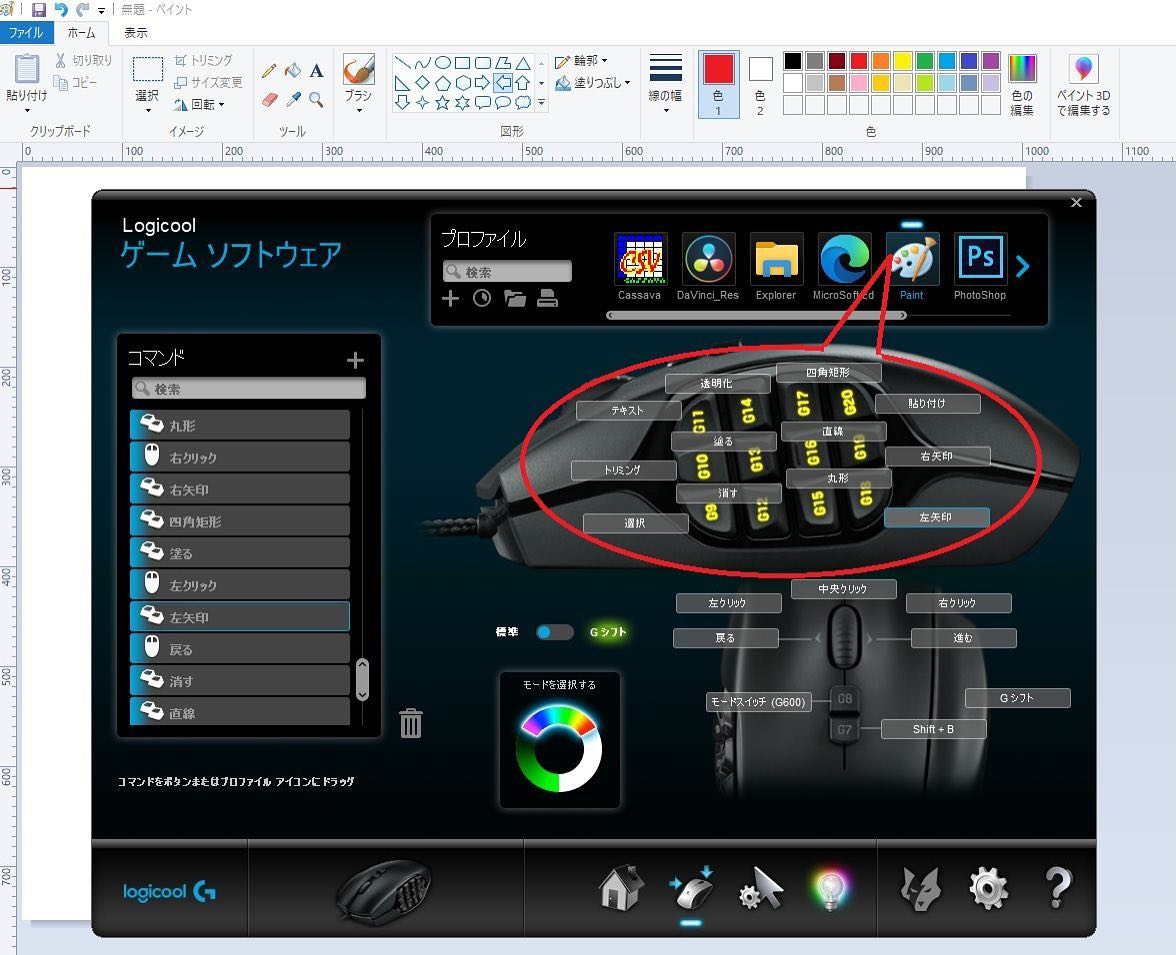Click the folder icon under profile search
Viewport: 1176px width, 955px height.
(514, 299)
